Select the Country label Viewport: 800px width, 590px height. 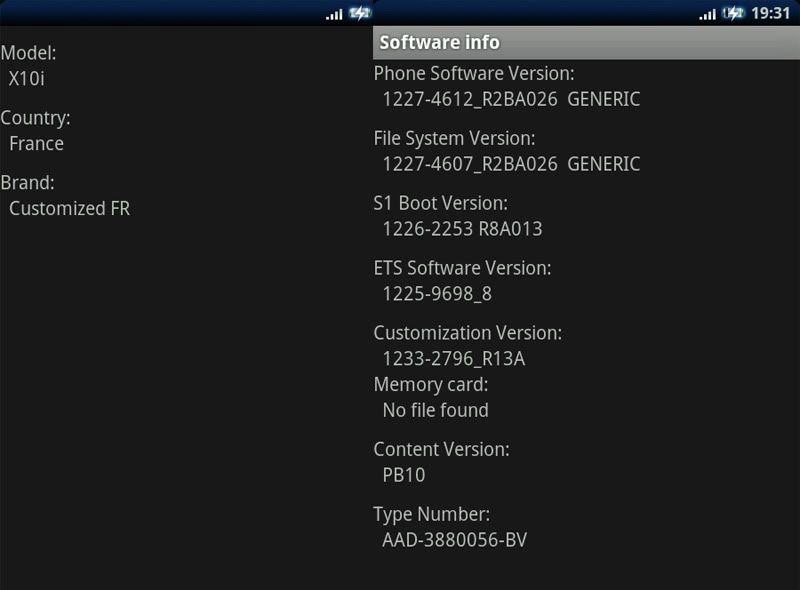[x=35, y=118]
